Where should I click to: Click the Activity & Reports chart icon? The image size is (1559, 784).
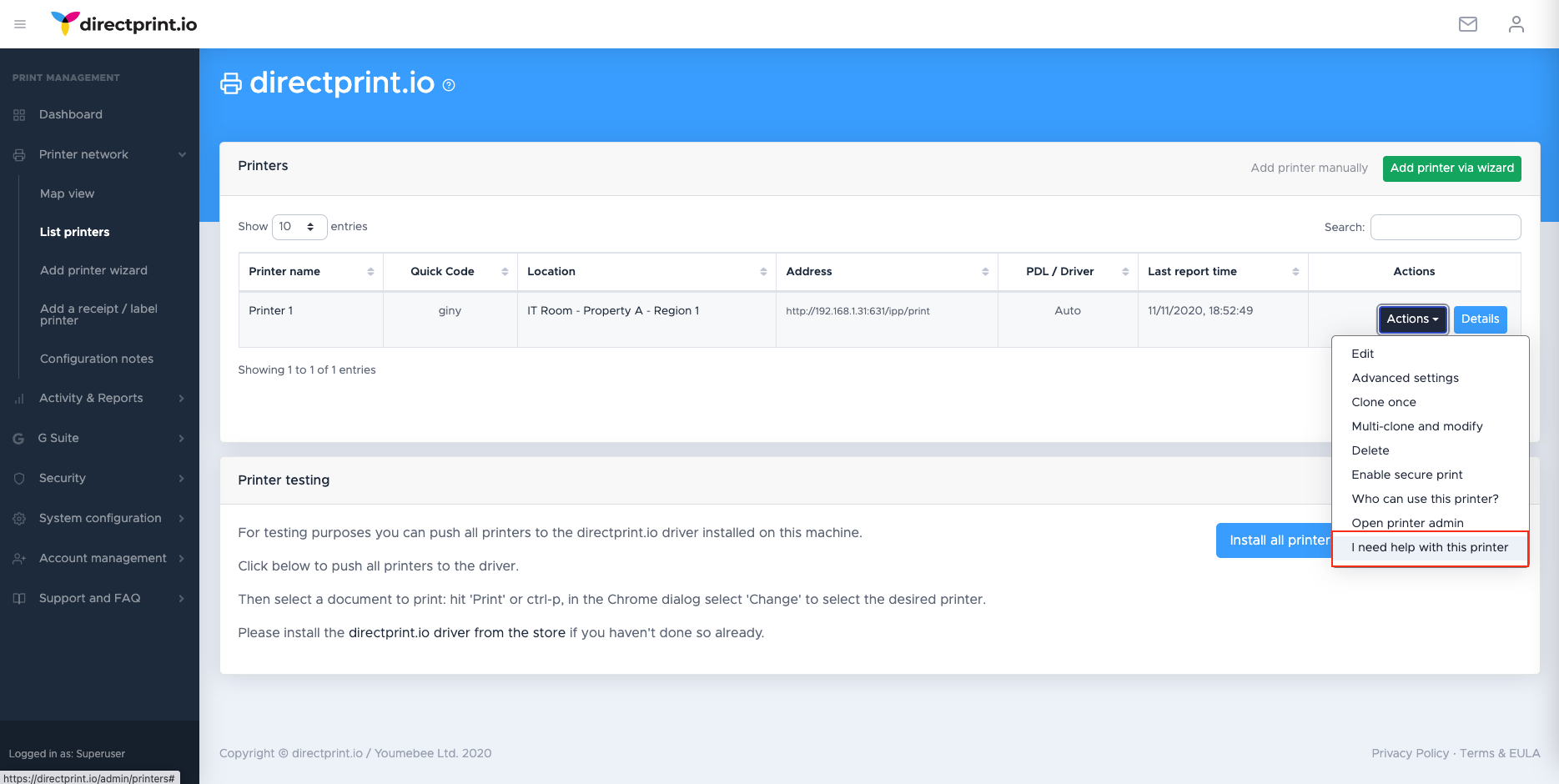(x=19, y=399)
